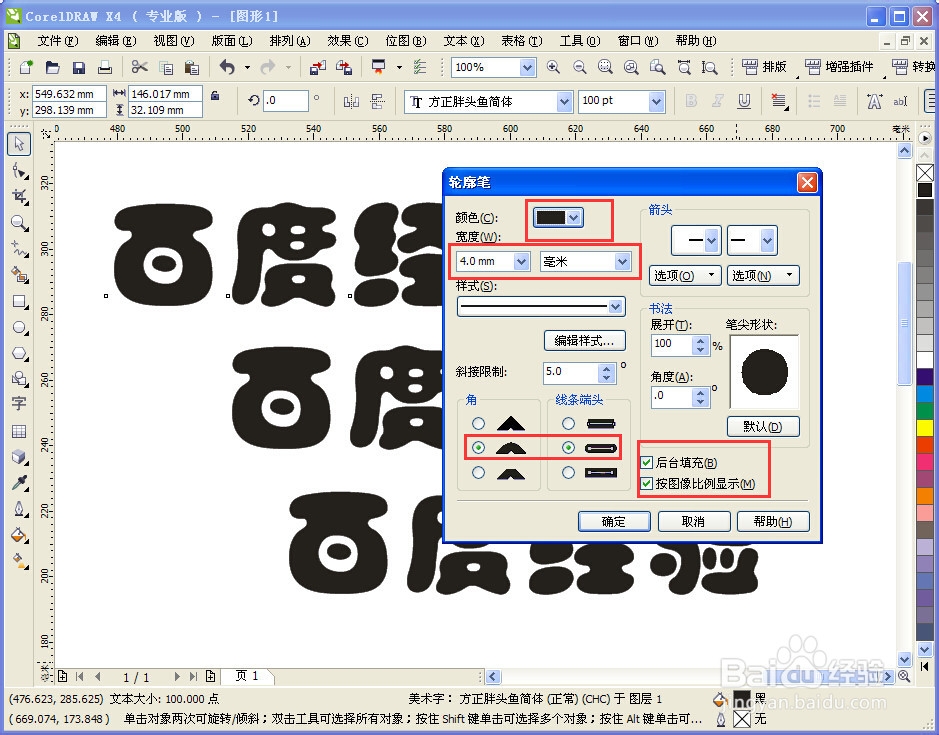Viewport: 939px width, 735px height.
Task: Select the Shape edit tool
Action: [19, 171]
